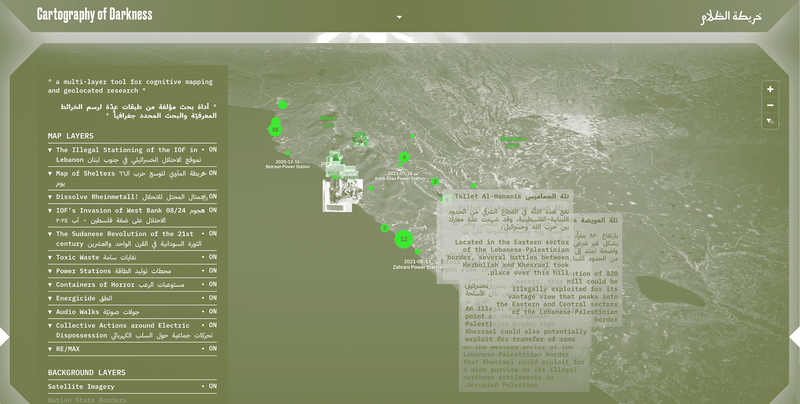Click the Kobb Elias Power Station map label
This screenshot has height=404, width=800.
click(399, 176)
